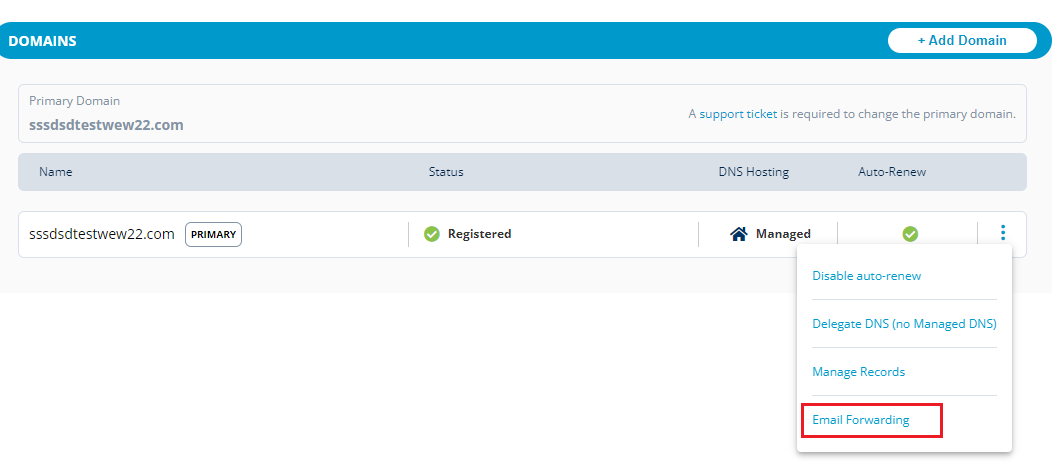Select Disable auto-renew from the menu
Image resolution: width=1057 pixels, height=469 pixels.
click(866, 276)
